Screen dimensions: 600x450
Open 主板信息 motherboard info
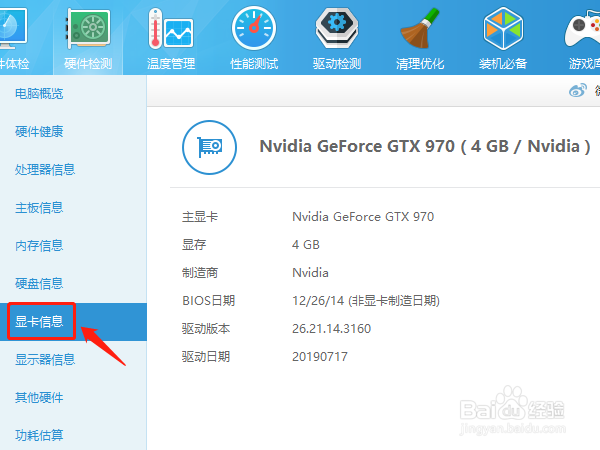(x=39, y=208)
